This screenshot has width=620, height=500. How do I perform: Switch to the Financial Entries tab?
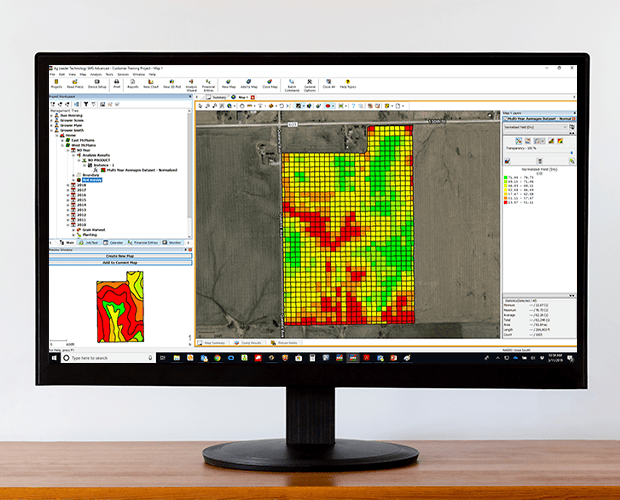pos(145,242)
